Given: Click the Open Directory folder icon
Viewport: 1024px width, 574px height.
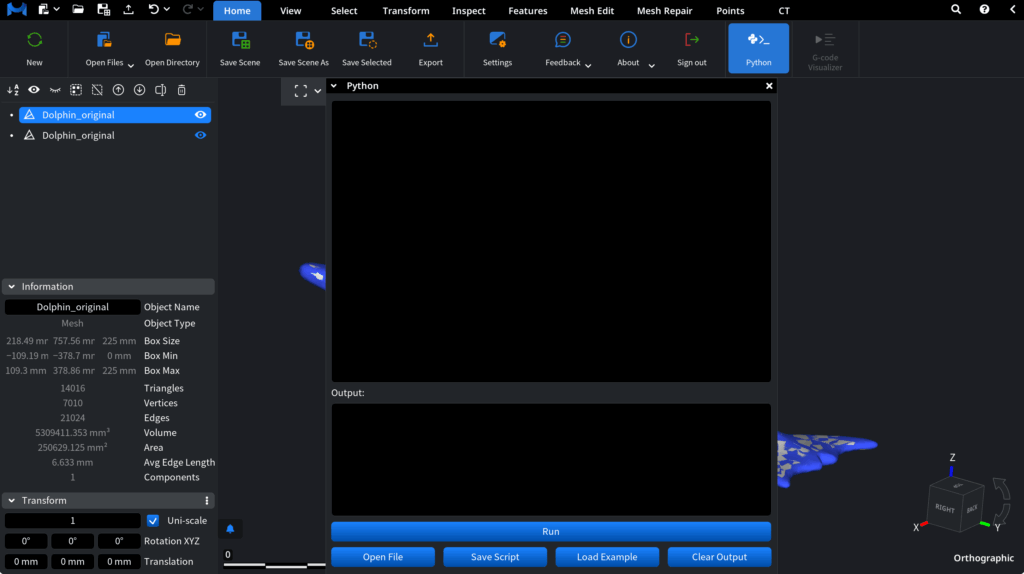Looking at the screenshot, I should tap(172, 41).
